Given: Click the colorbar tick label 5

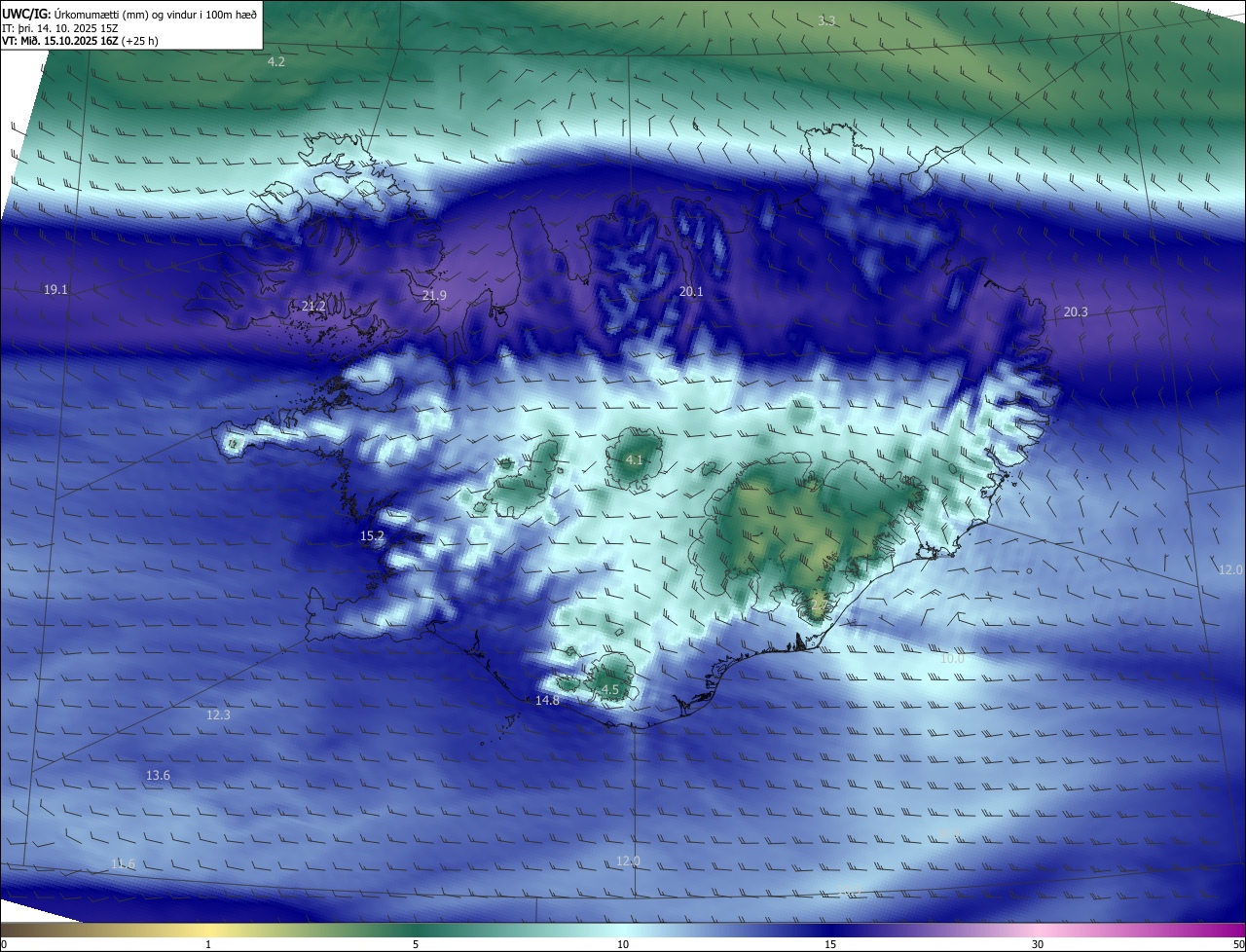Looking at the screenshot, I should [x=416, y=943].
